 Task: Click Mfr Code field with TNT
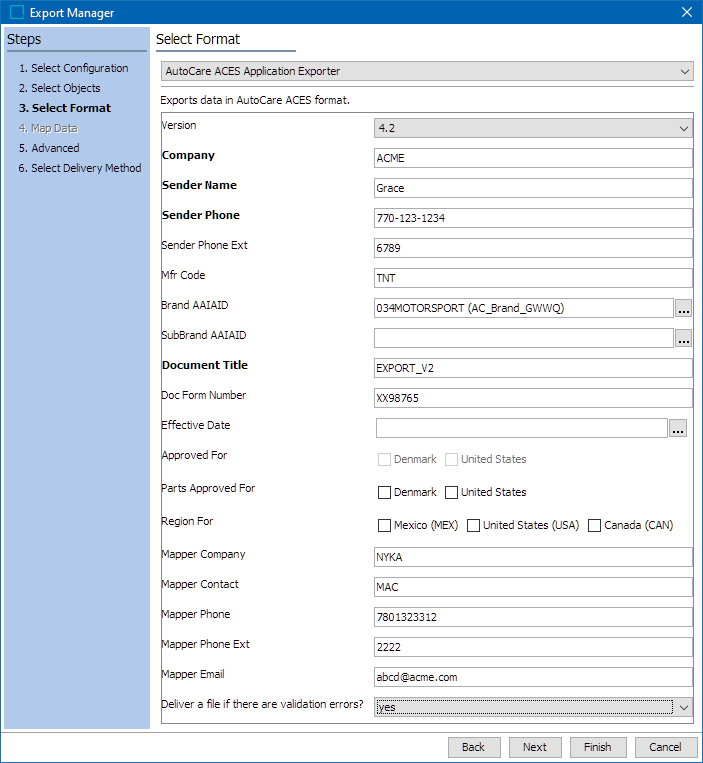tap(533, 278)
